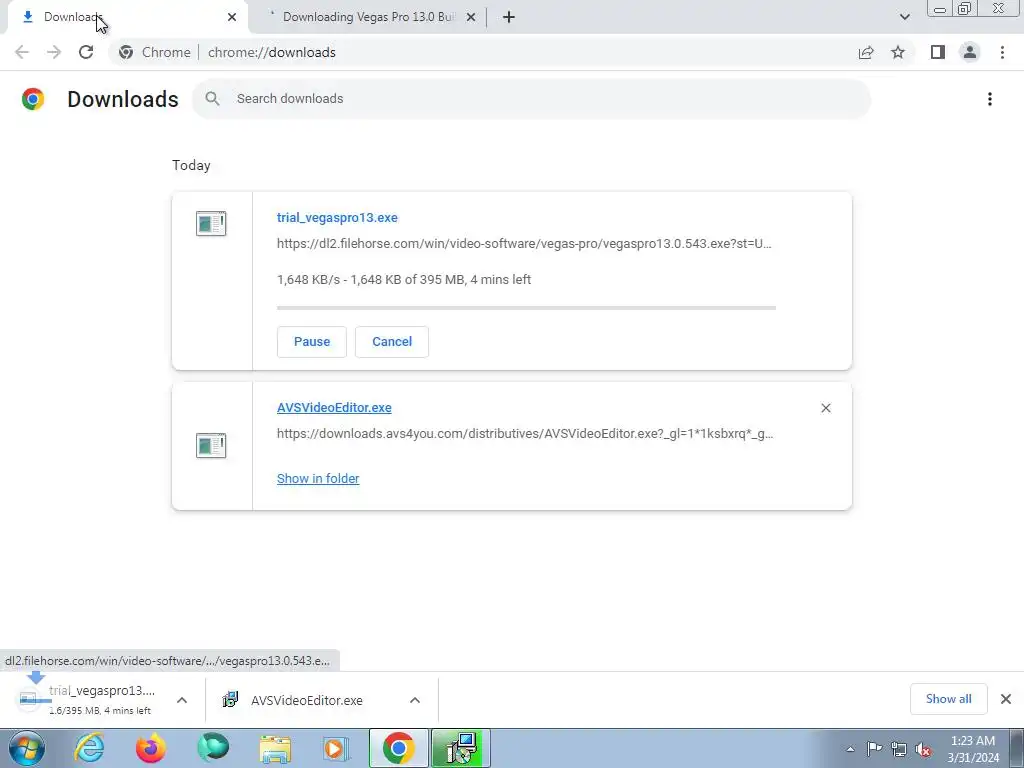Screen dimensions: 1024x768
Task: Open Windows Explorer folder on taskbar
Action: [275, 748]
